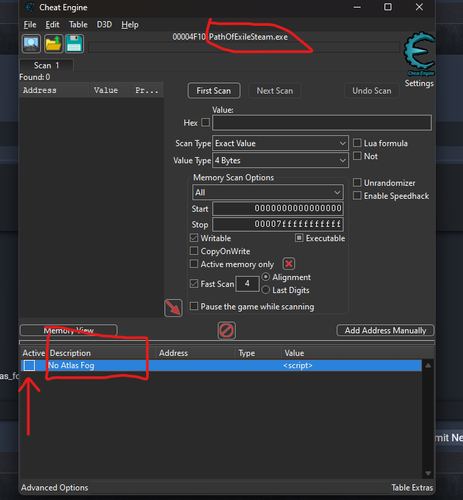
Task: Open Cheat Engine logo settings
Action: 419,53
